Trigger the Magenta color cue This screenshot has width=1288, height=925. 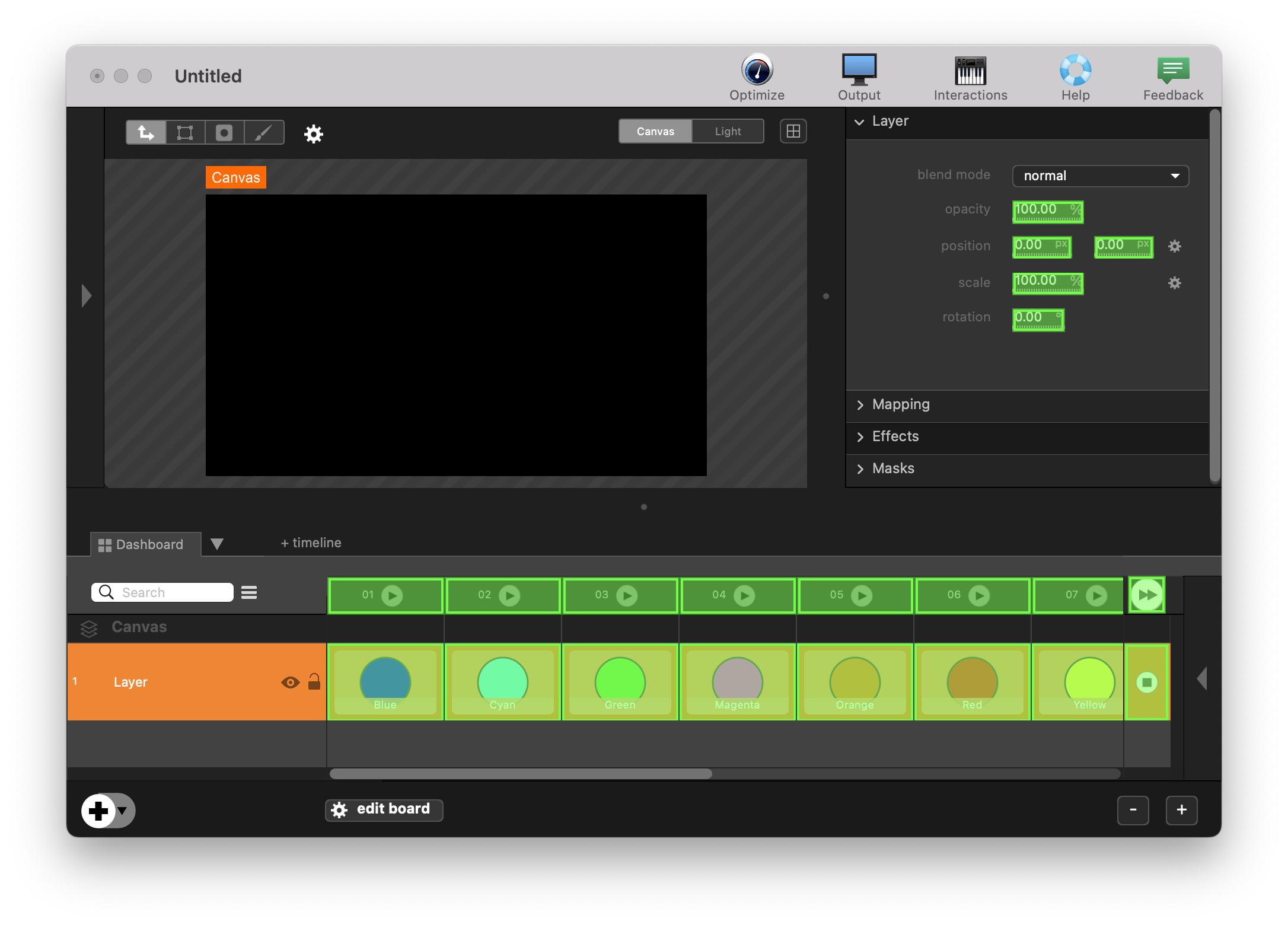[x=737, y=682]
